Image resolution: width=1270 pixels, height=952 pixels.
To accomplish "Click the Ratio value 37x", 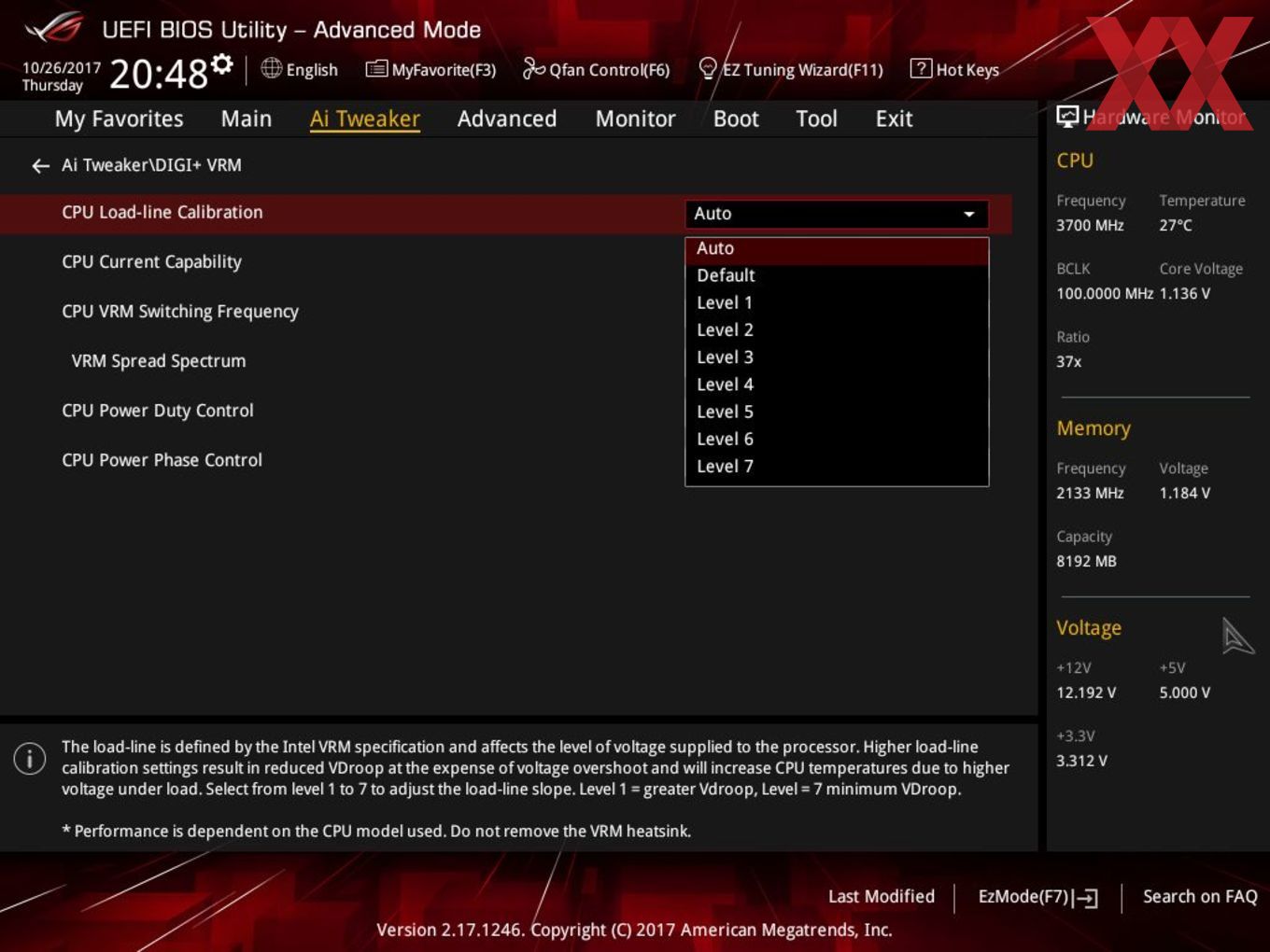I will click(1069, 361).
